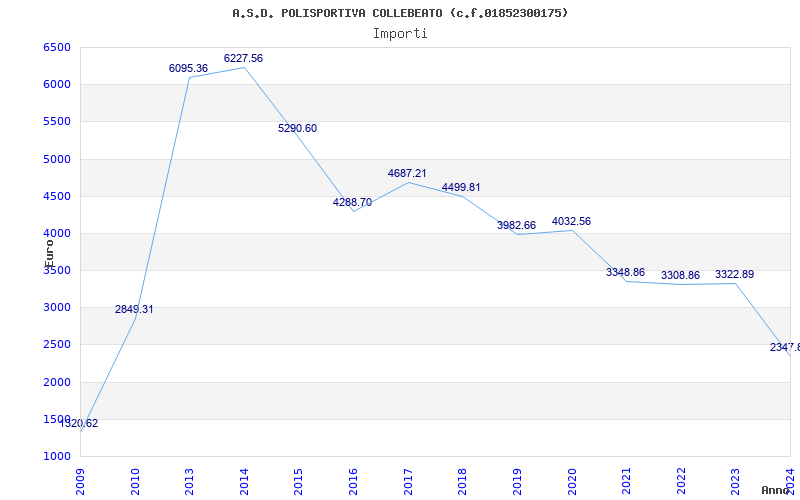Select the 4687.21 data label

click(407, 174)
